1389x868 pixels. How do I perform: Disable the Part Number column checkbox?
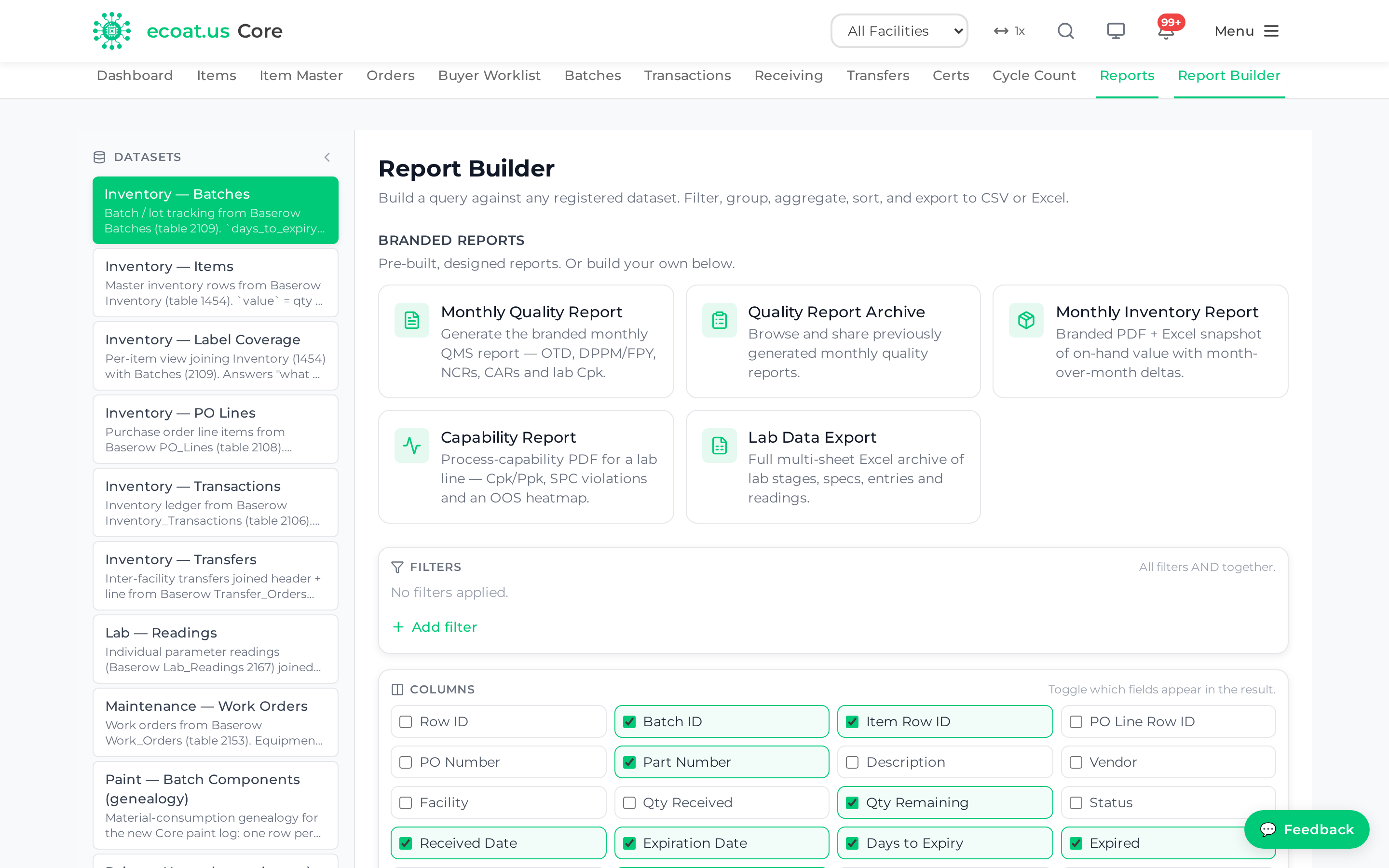(x=630, y=762)
